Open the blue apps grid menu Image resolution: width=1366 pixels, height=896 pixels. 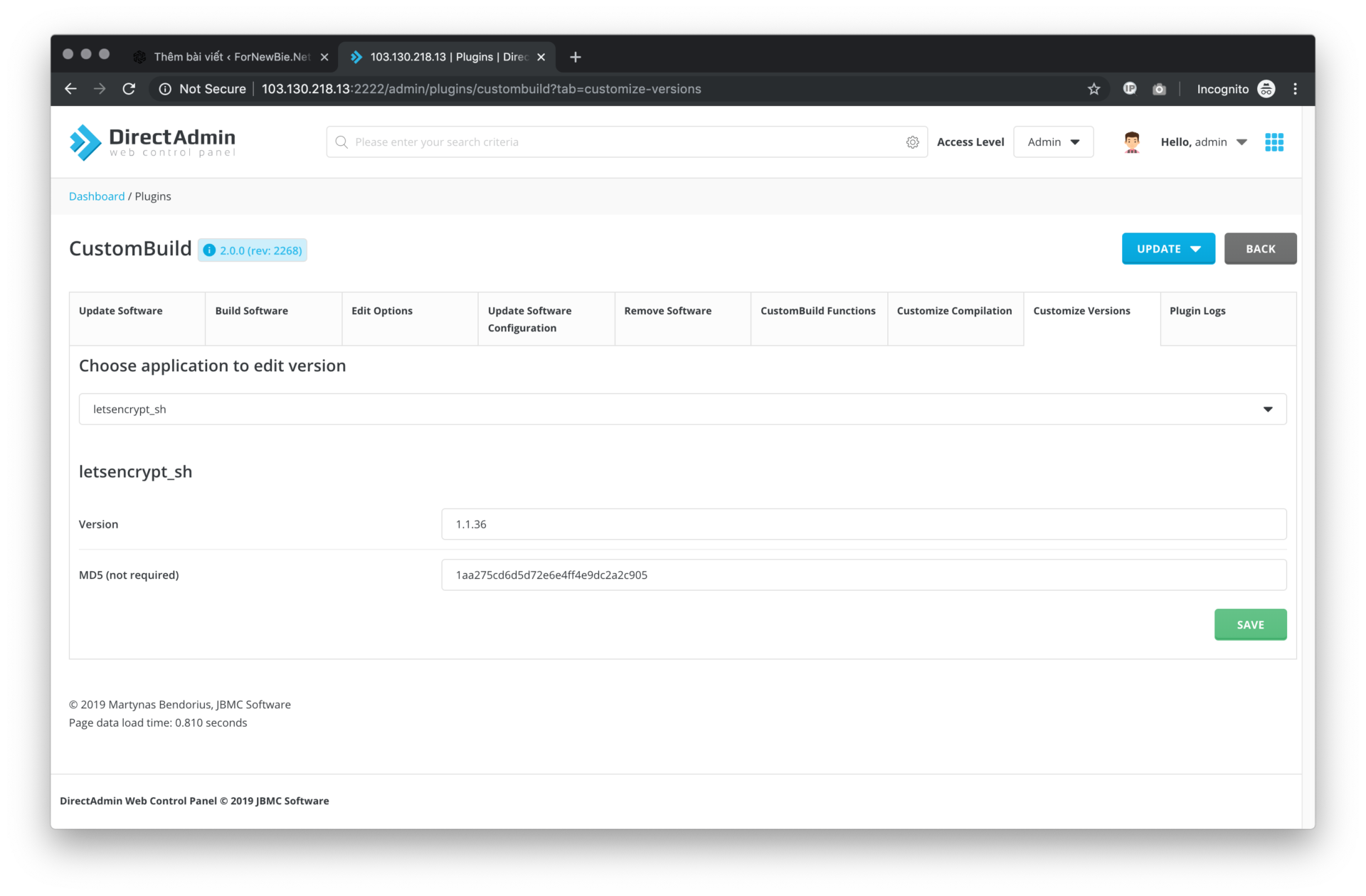(x=1274, y=142)
